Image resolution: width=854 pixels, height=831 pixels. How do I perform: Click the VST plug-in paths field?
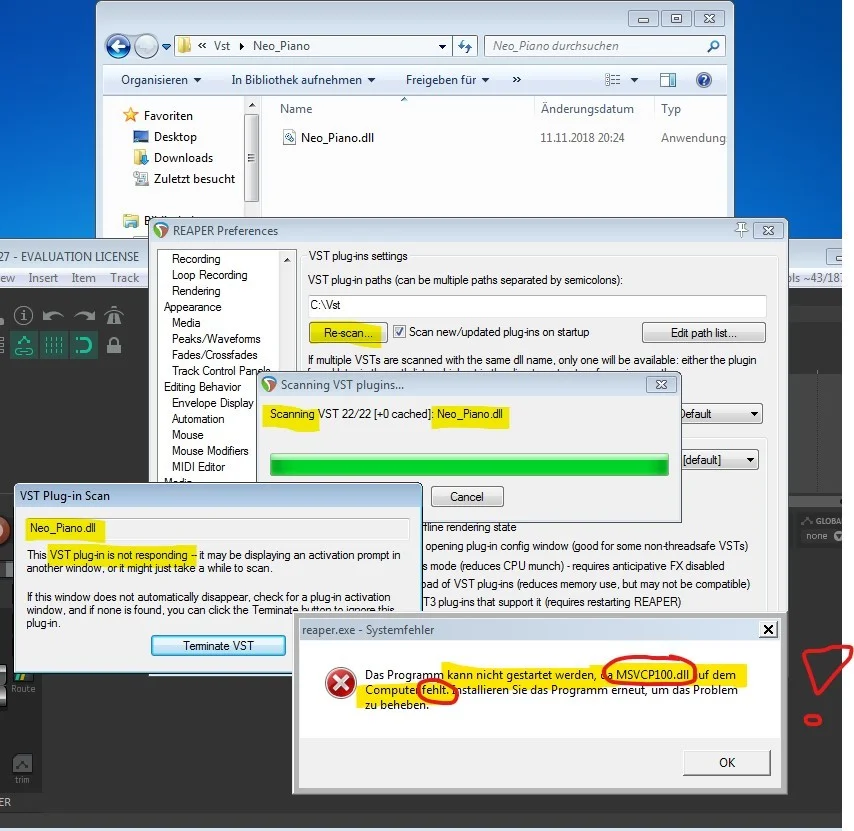[x=536, y=305]
